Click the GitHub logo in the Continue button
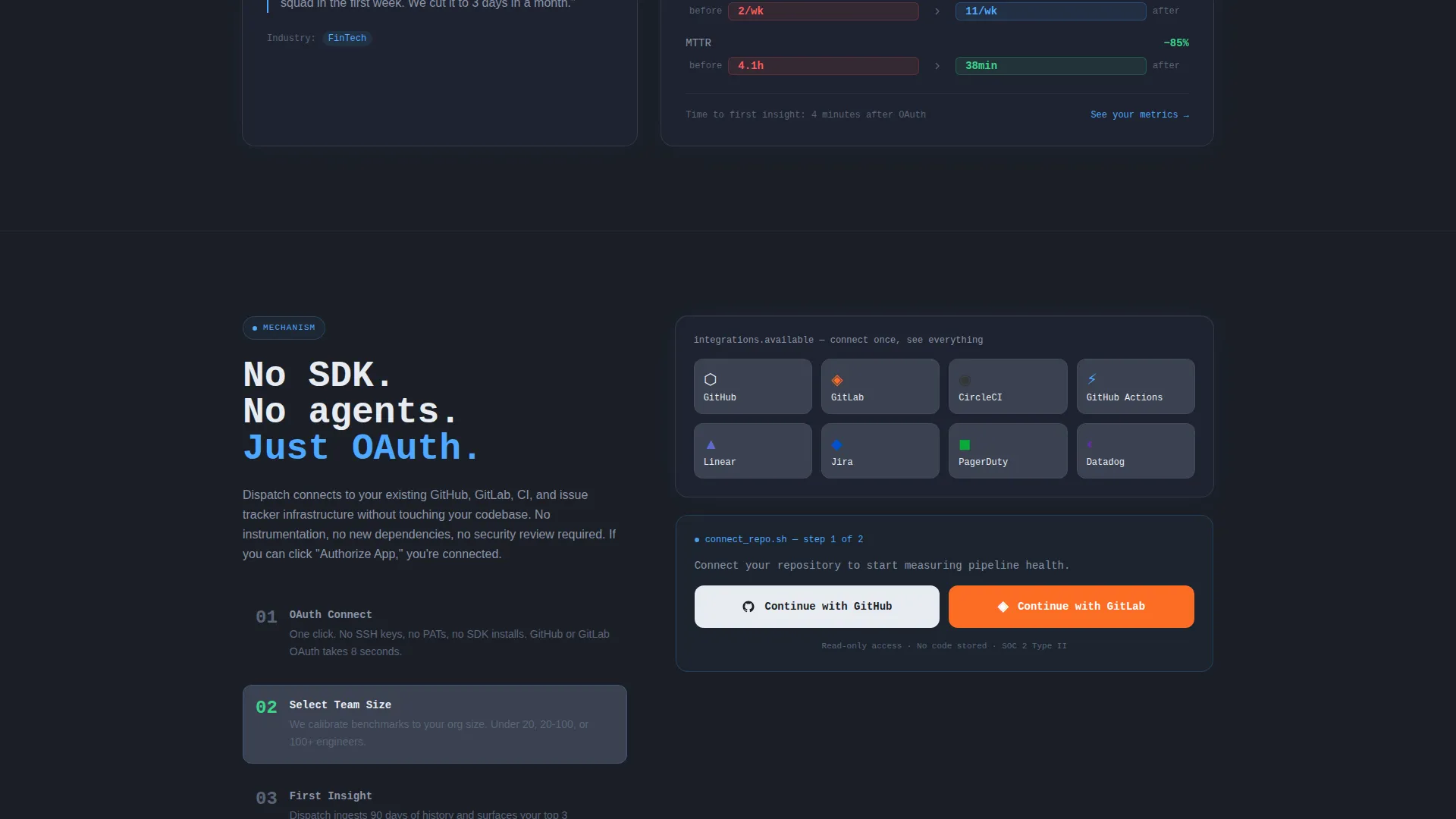The height and width of the screenshot is (819, 1456). [x=748, y=607]
